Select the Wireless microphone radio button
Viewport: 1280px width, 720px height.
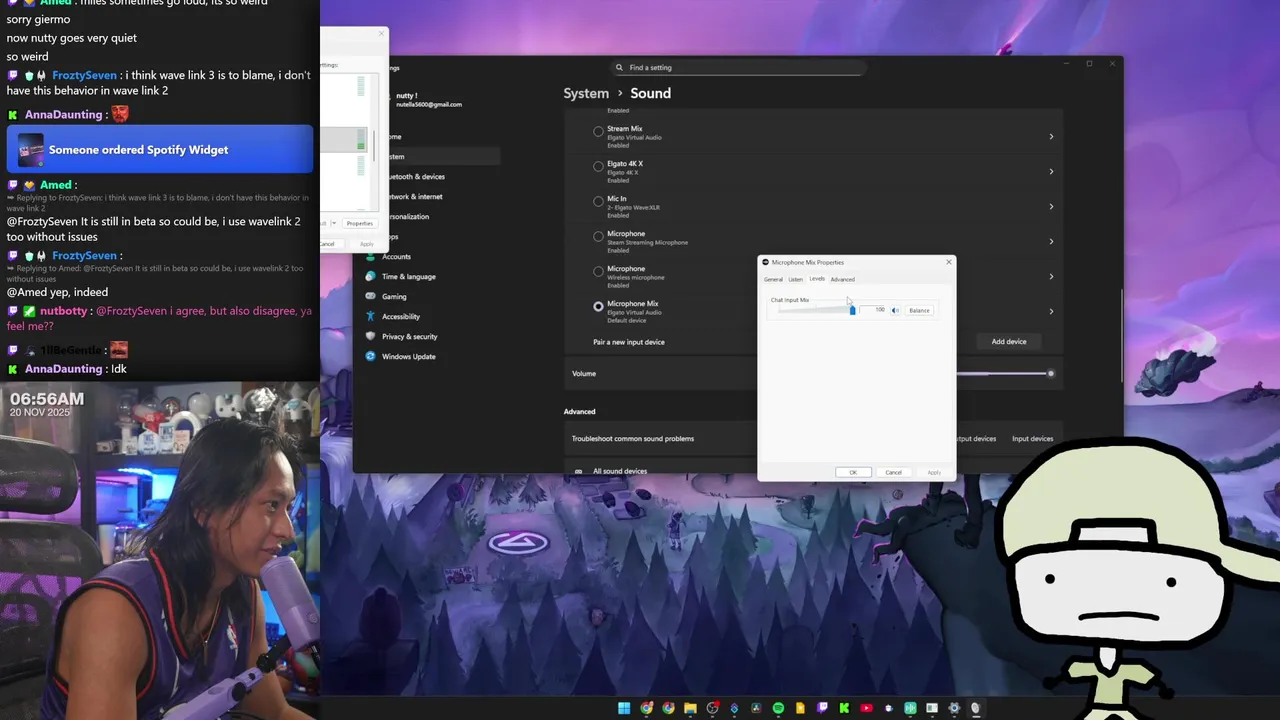pos(598,271)
